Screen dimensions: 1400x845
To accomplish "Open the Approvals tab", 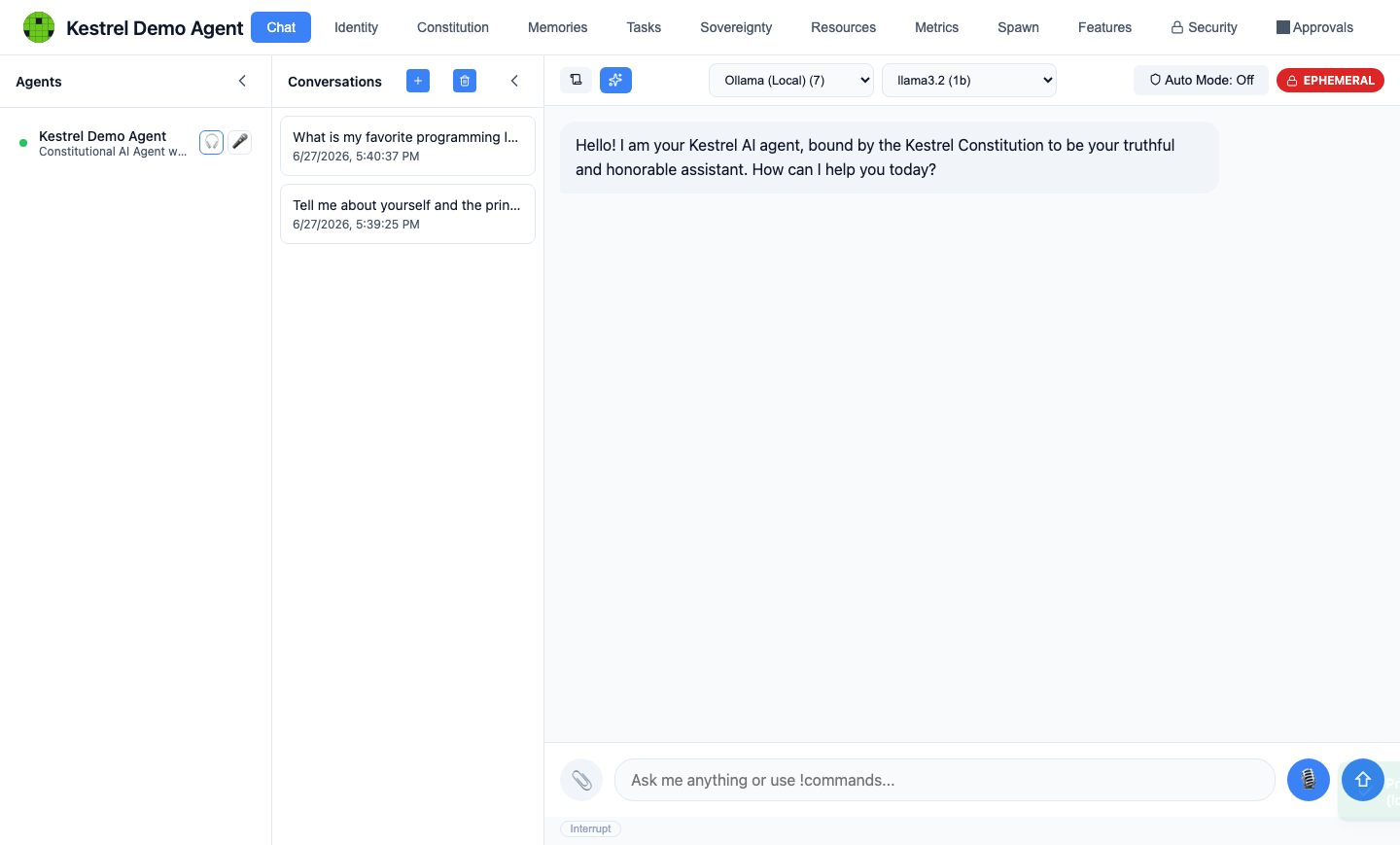I will click(x=1314, y=27).
